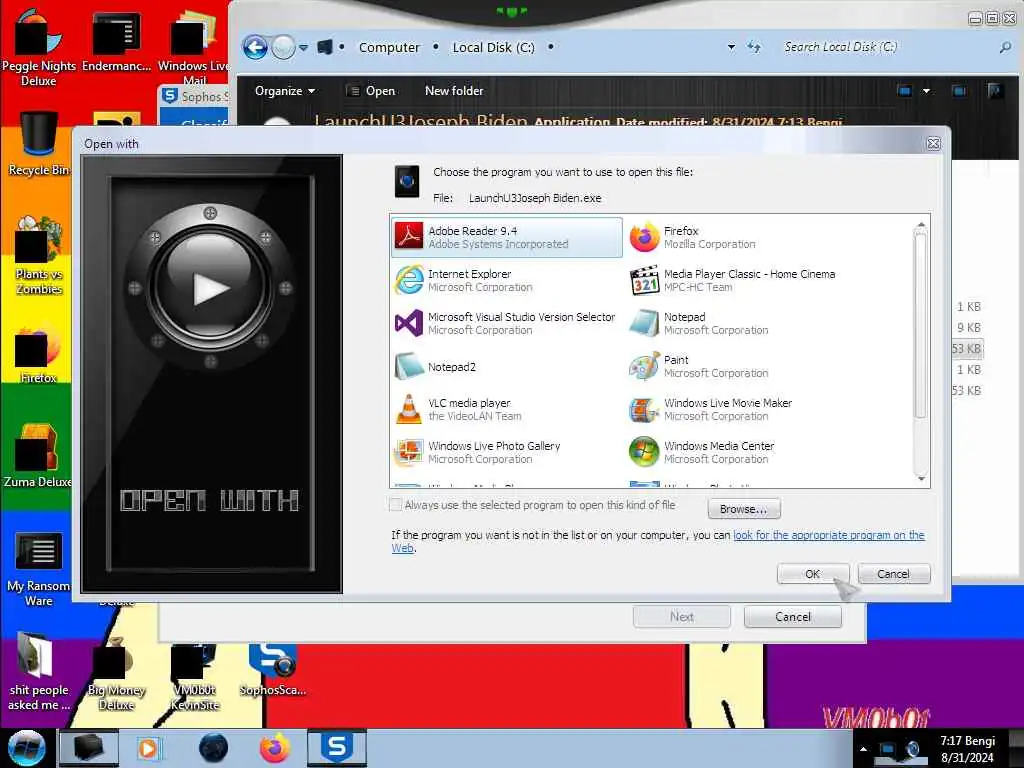
Task: Select Plants vs Zombies desktop shortcut
Action: point(39,255)
